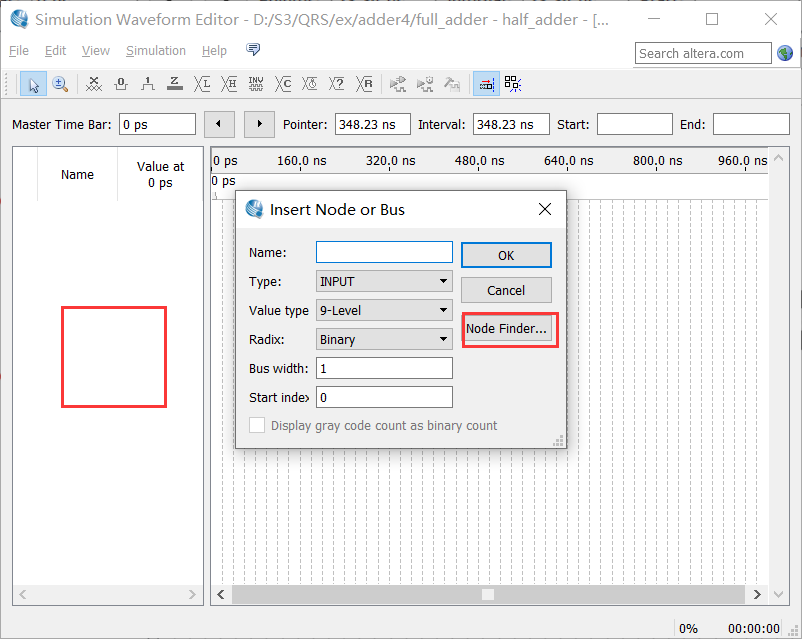Screen dimensions: 802x639
Task: Open Arbitrary Value (?) tool
Action: coord(337,84)
